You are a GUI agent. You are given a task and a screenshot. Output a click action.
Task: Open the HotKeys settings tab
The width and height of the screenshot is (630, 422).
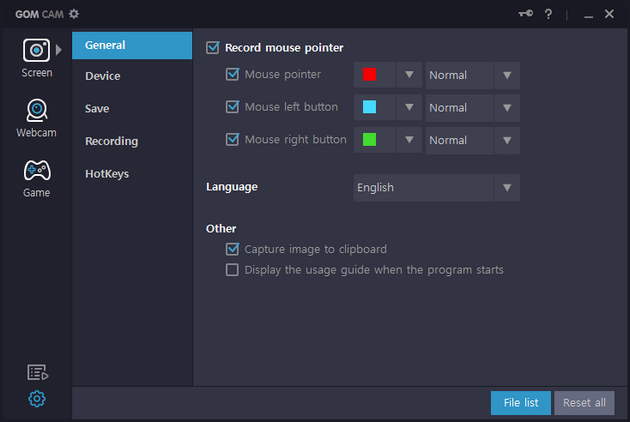(107, 174)
